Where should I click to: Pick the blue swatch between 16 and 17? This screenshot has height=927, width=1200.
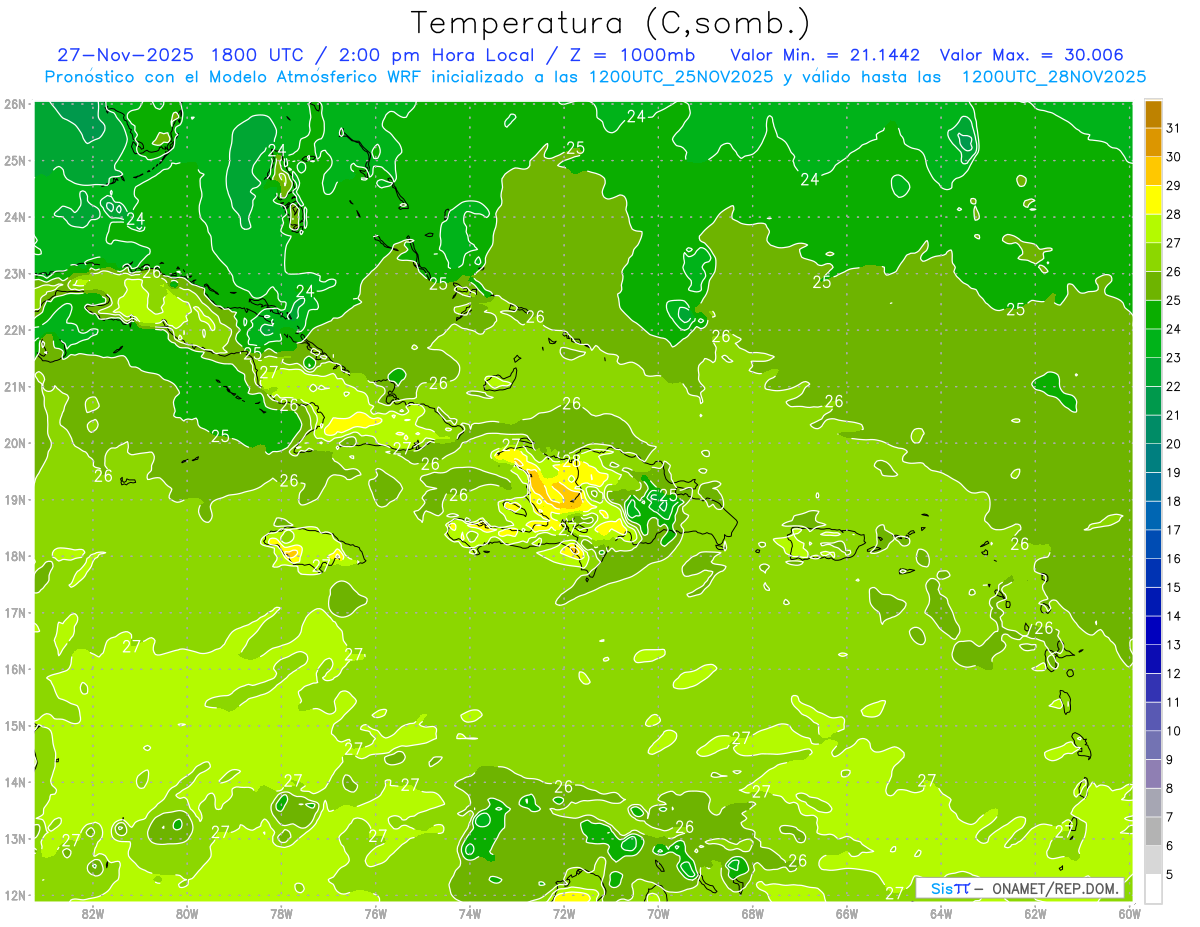[1154, 544]
